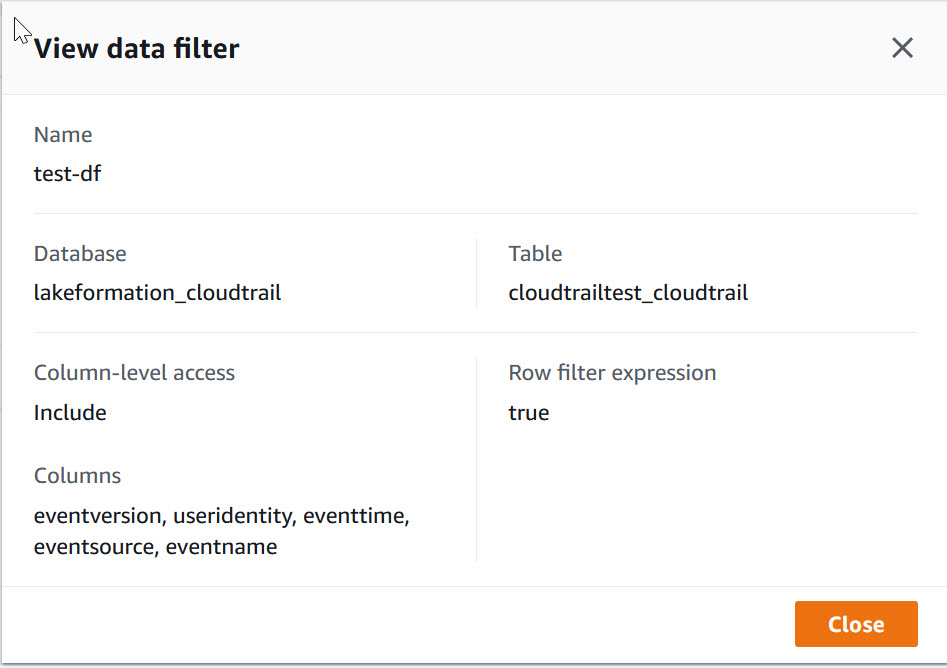Select the true row filter value
This screenshot has height=668, width=947.
click(x=529, y=412)
